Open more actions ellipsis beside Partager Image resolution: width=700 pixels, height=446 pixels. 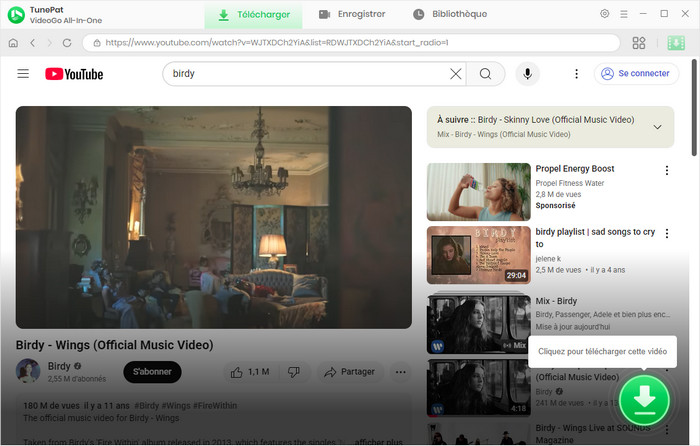coord(400,372)
